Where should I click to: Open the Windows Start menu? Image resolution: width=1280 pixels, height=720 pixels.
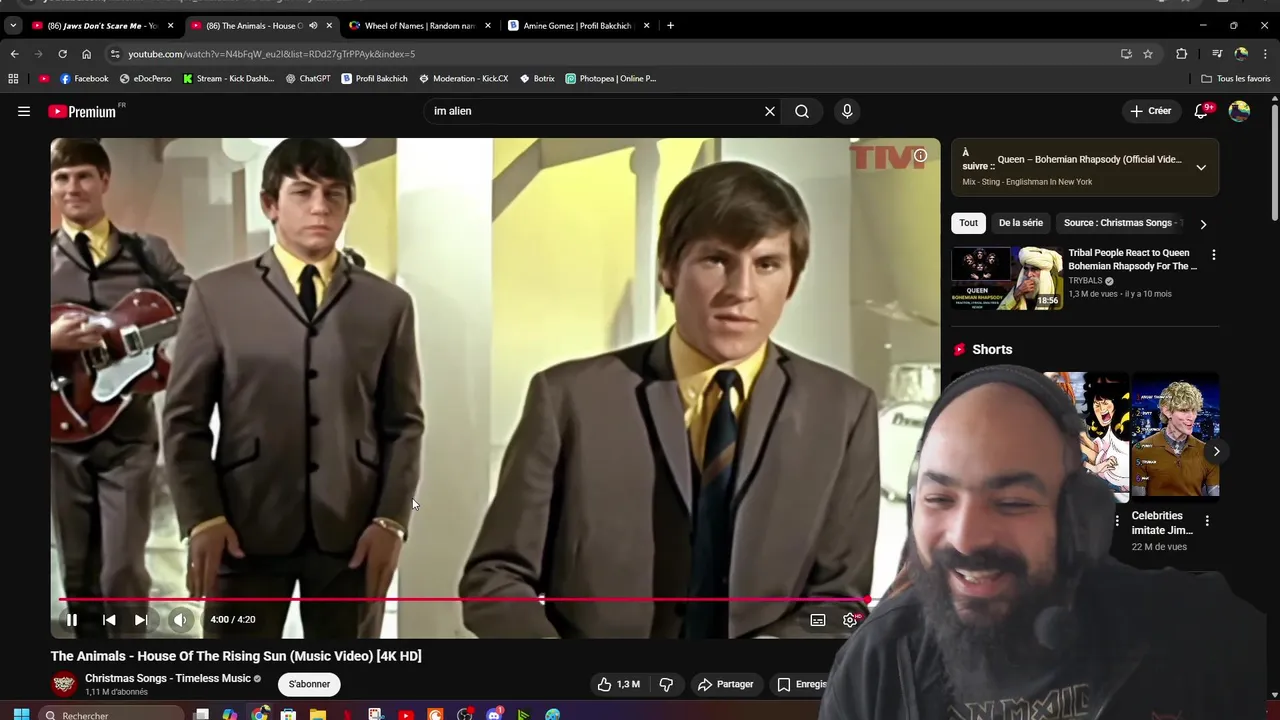point(21,714)
